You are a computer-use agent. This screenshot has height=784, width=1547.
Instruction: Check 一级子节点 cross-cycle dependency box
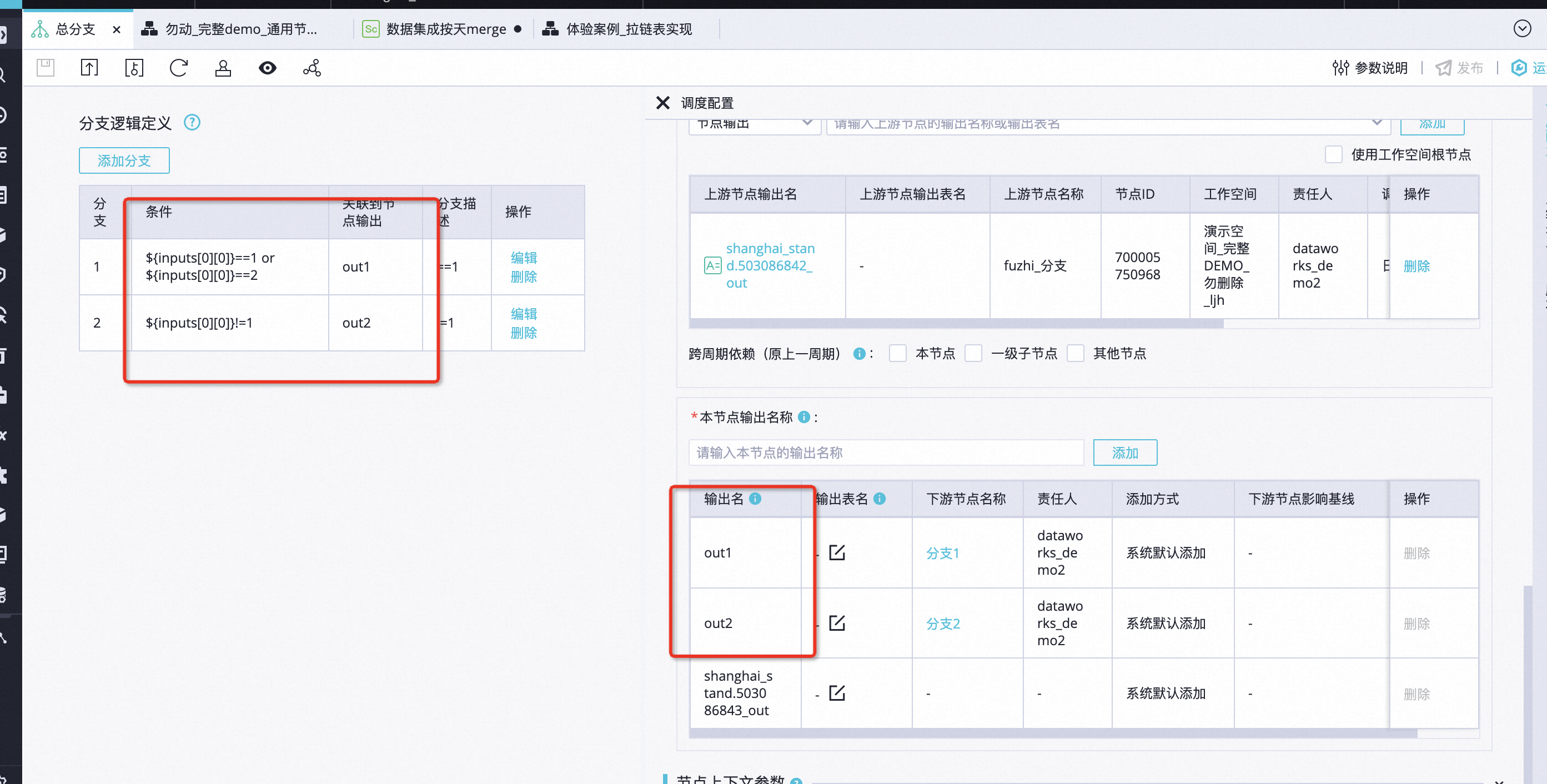973,353
